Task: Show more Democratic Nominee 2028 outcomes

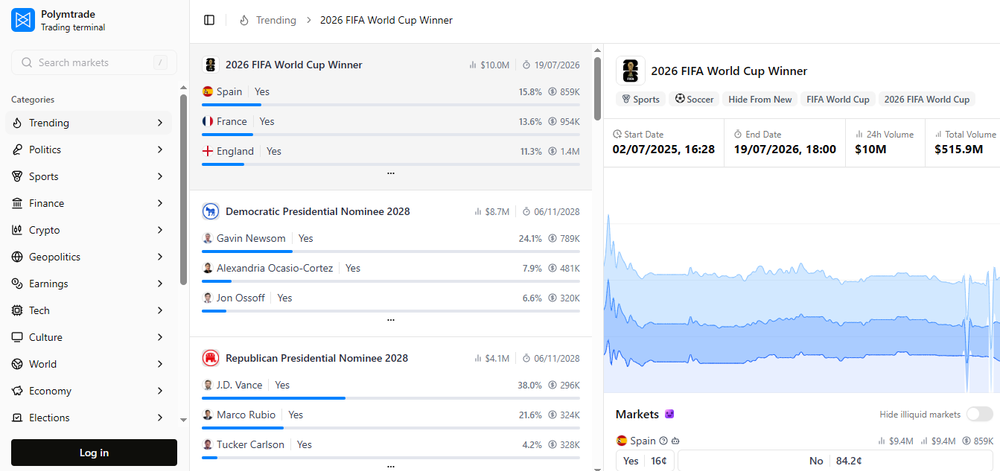Action: click(390, 320)
